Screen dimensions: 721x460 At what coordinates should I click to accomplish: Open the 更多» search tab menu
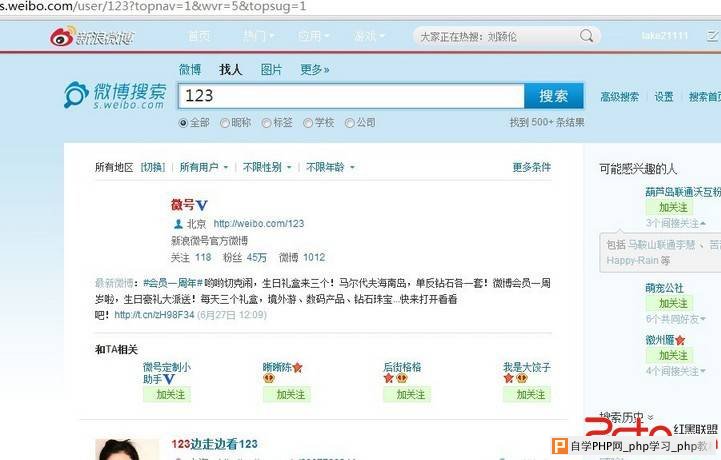pos(315,69)
